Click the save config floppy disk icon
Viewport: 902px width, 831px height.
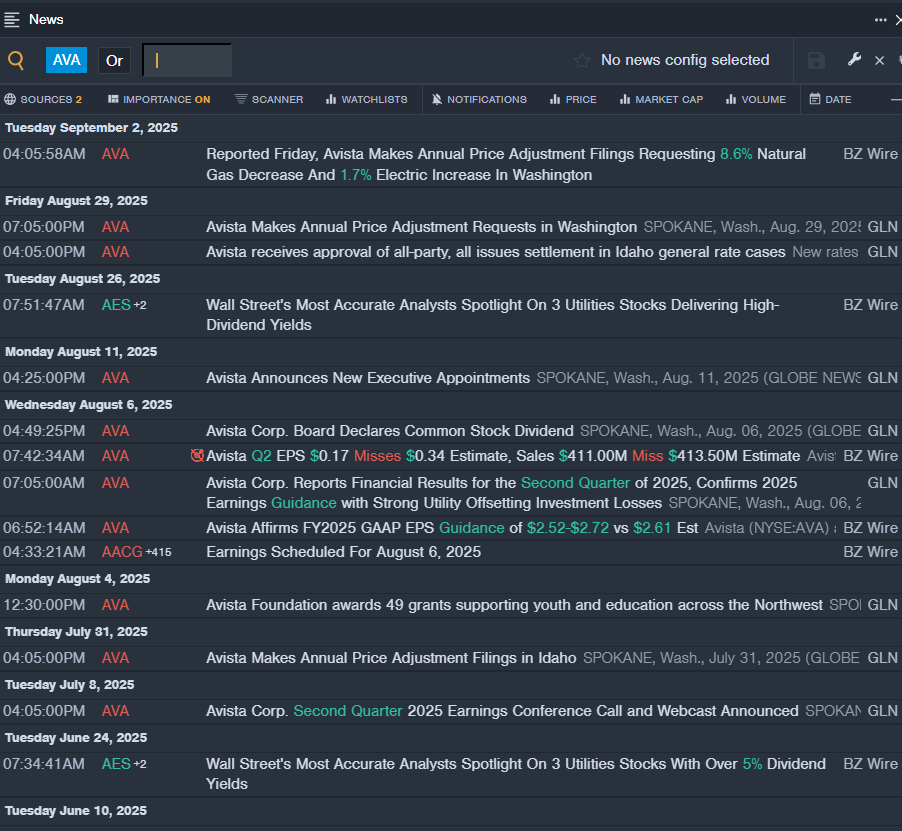click(816, 61)
